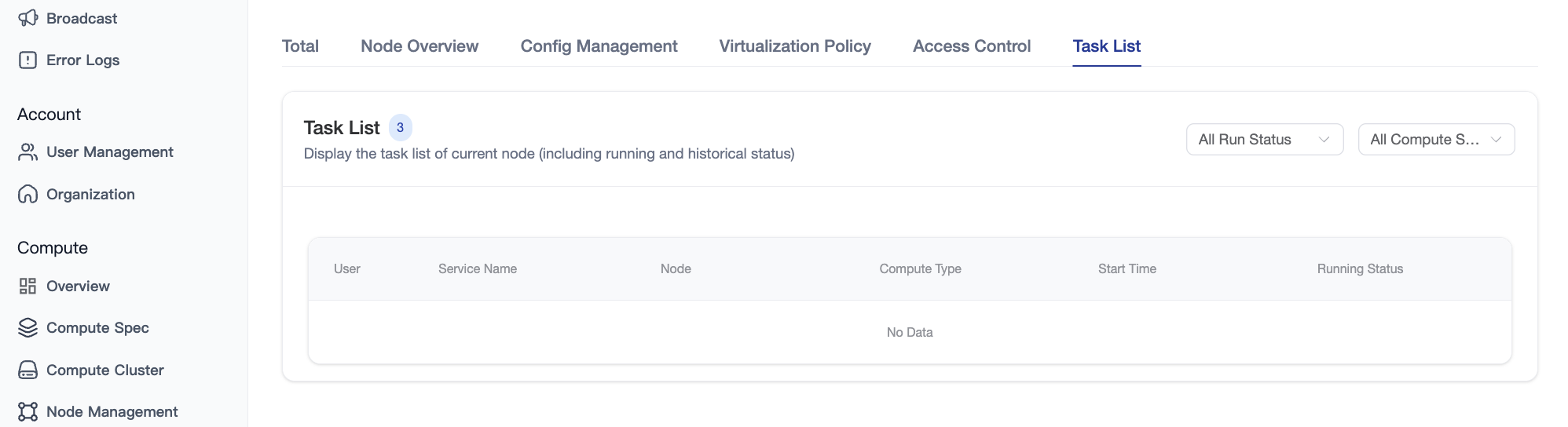Image resolution: width=1568 pixels, height=427 pixels.
Task: Open the Error Logs sidebar link
Action: click(x=82, y=60)
